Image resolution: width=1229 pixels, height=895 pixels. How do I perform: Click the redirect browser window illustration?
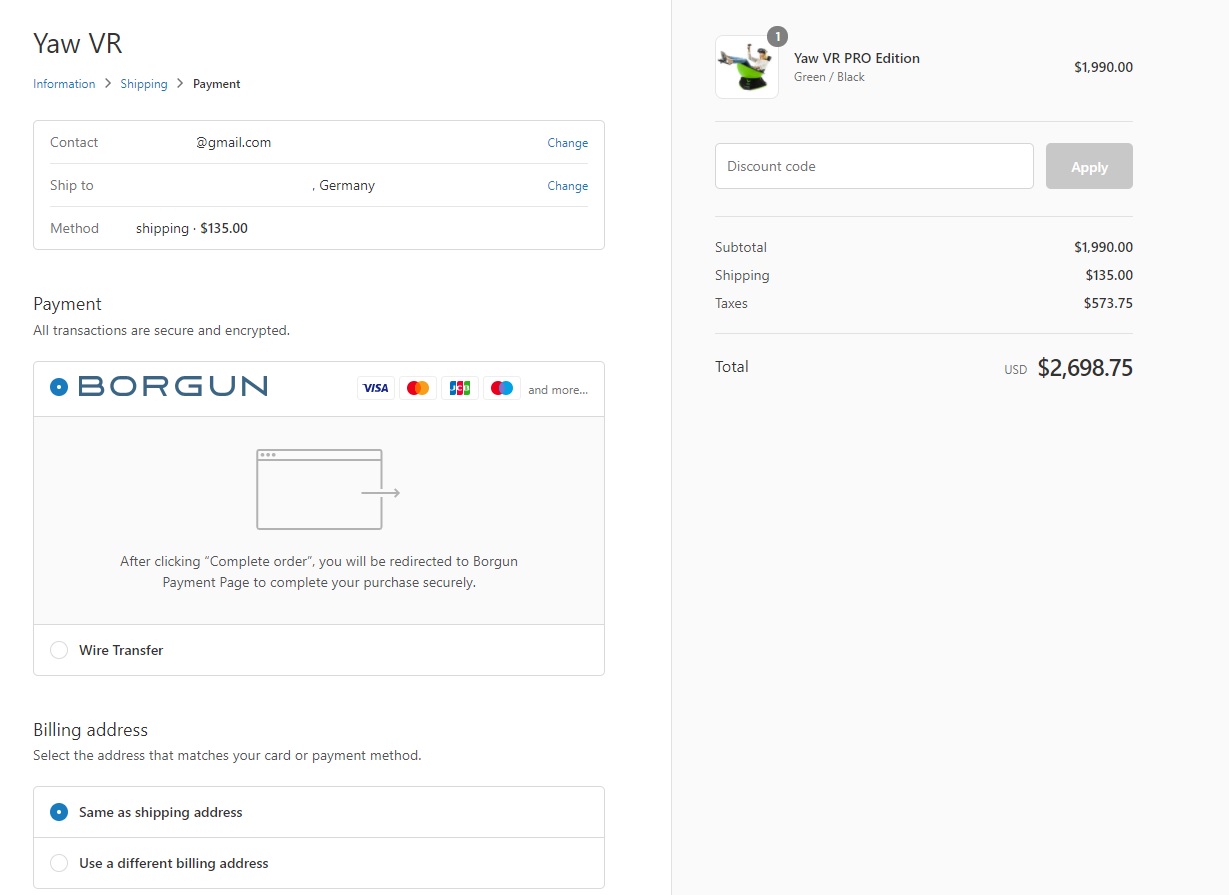(328, 489)
